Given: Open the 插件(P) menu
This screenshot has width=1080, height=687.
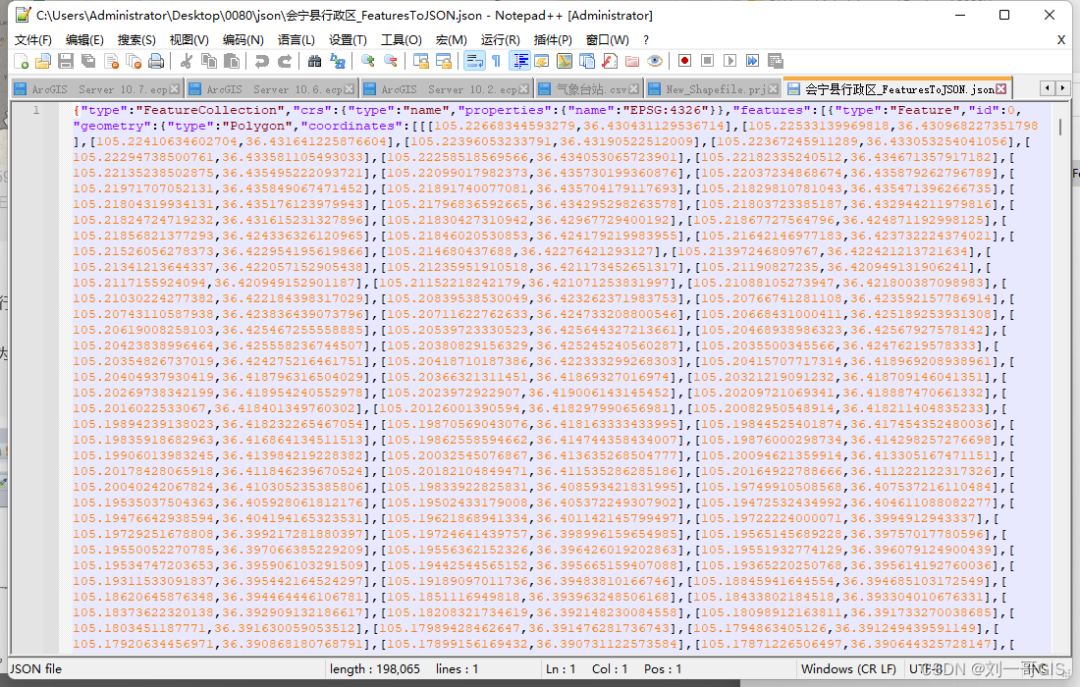Looking at the screenshot, I should [553, 40].
